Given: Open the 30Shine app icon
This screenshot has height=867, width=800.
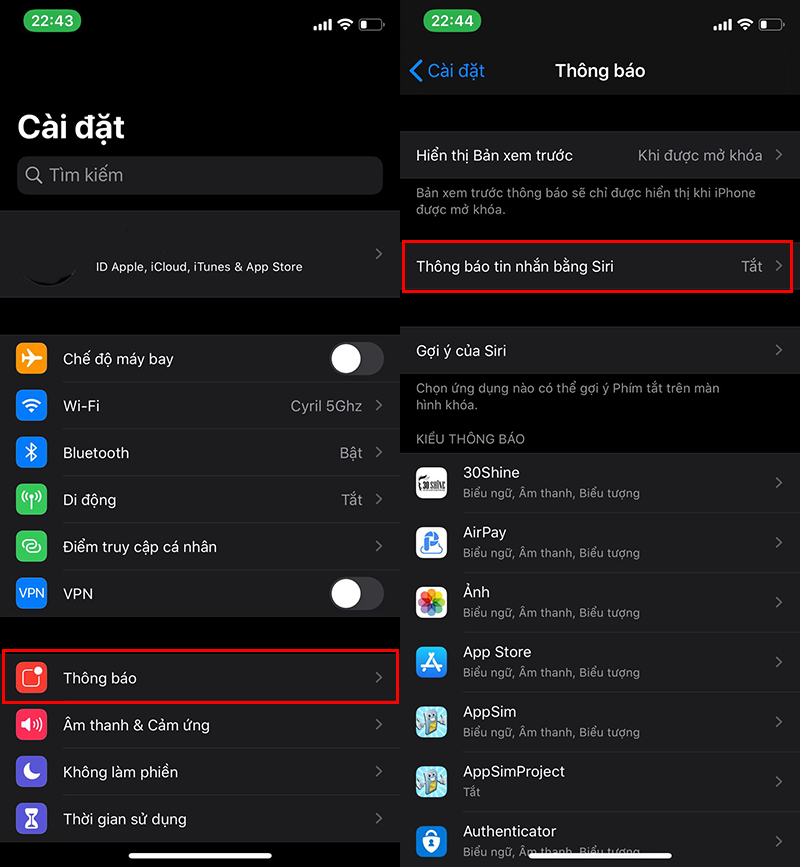Looking at the screenshot, I should (x=431, y=483).
